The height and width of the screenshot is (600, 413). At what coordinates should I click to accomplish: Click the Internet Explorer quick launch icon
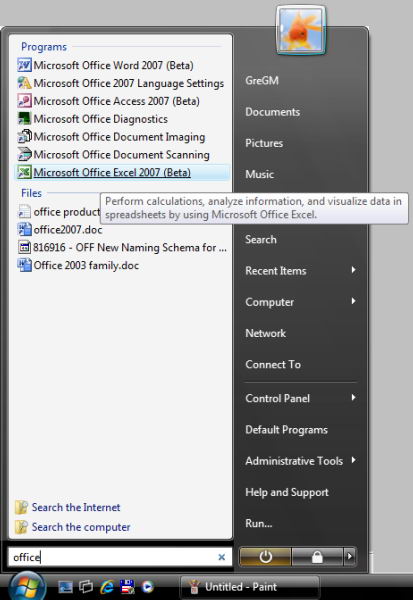tap(107, 586)
